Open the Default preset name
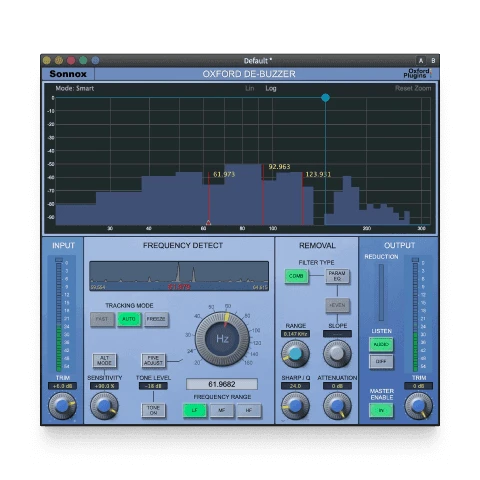This screenshot has width=480, height=480. click(257, 61)
